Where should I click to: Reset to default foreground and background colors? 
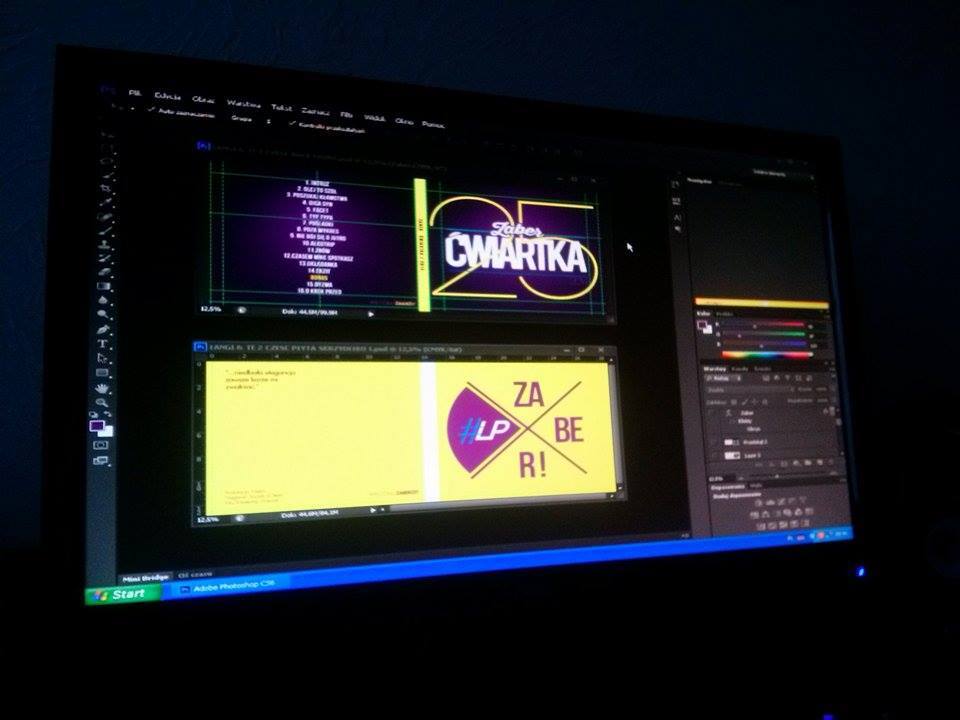pyautogui.click(x=94, y=415)
